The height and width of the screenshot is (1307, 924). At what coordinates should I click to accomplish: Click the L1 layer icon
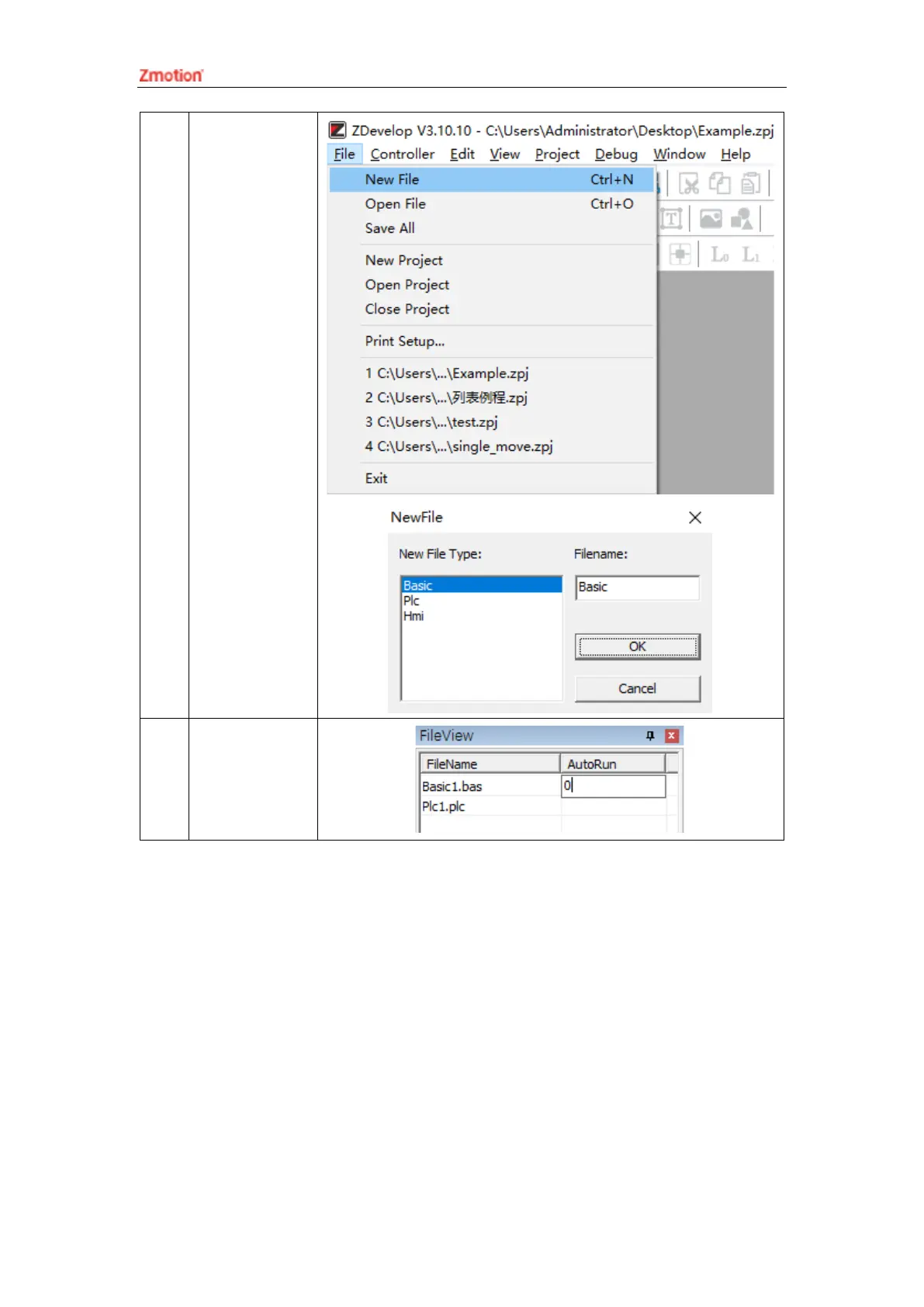[x=750, y=255]
